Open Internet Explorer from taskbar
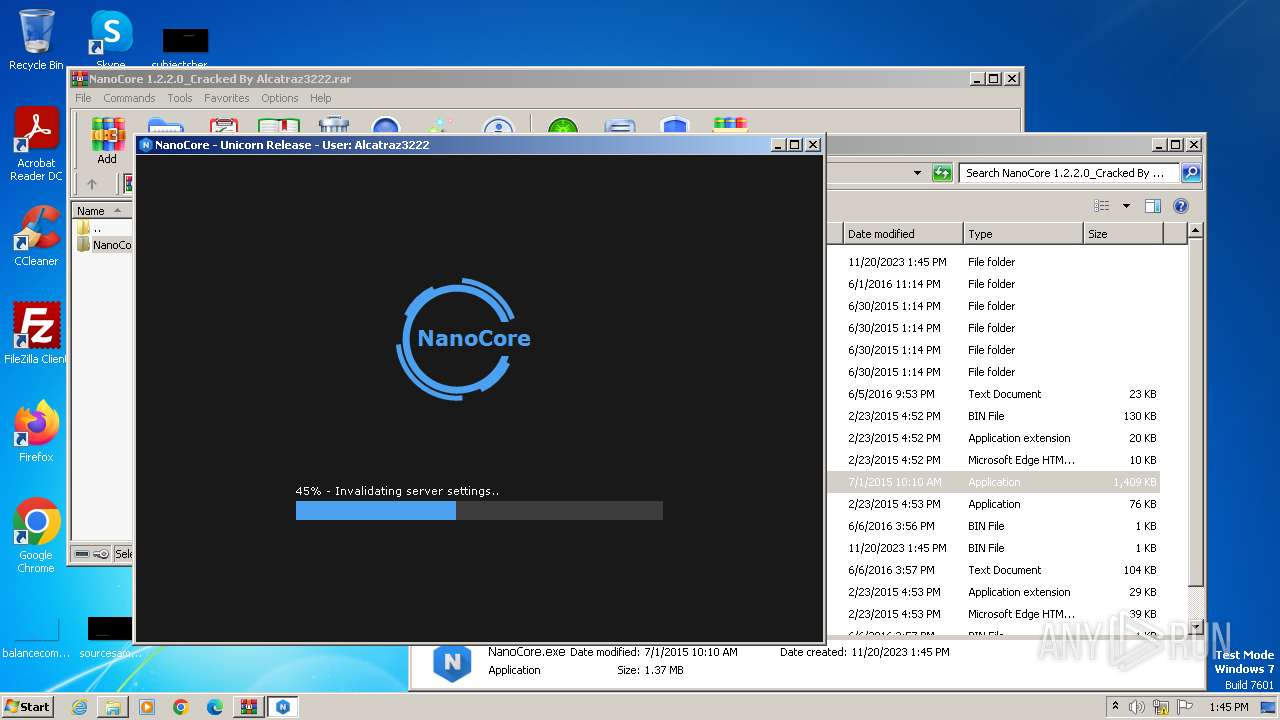Viewport: 1280px width, 720px height. pyautogui.click(x=79, y=707)
